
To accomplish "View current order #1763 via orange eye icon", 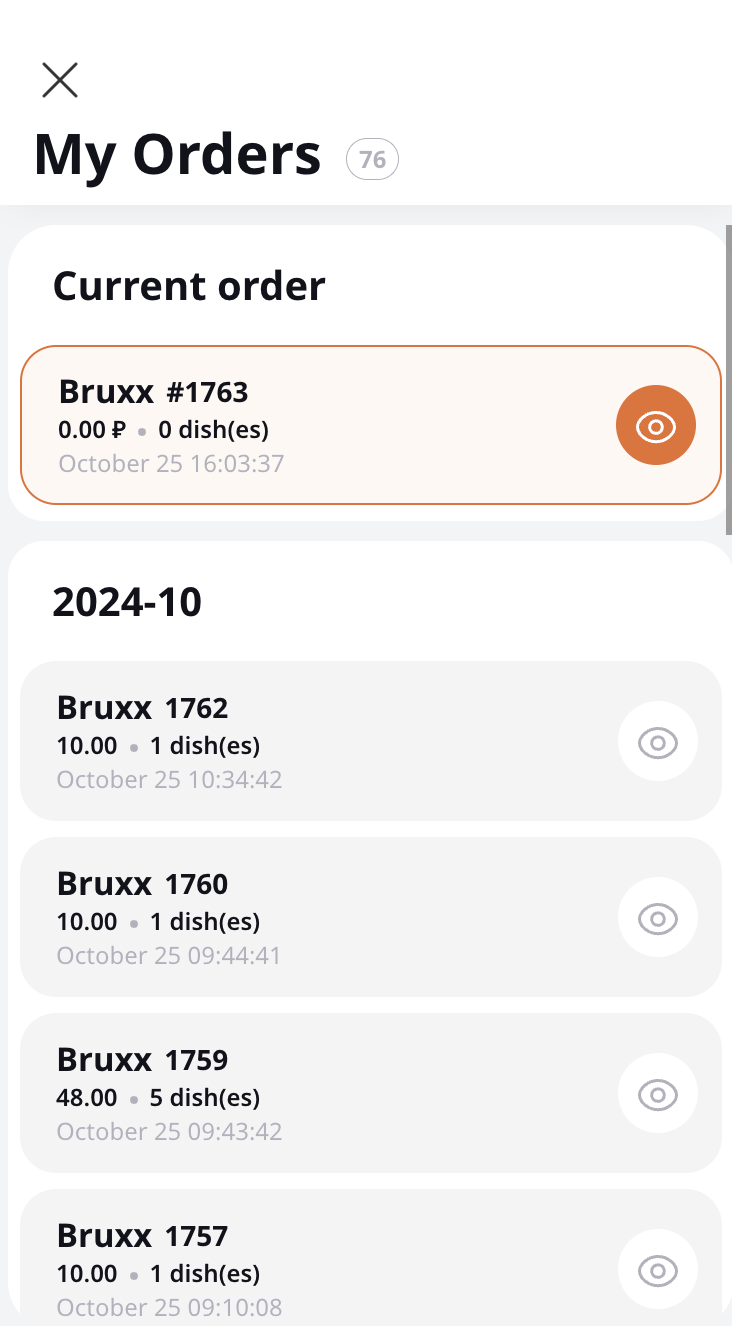I will tap(656, 425).
